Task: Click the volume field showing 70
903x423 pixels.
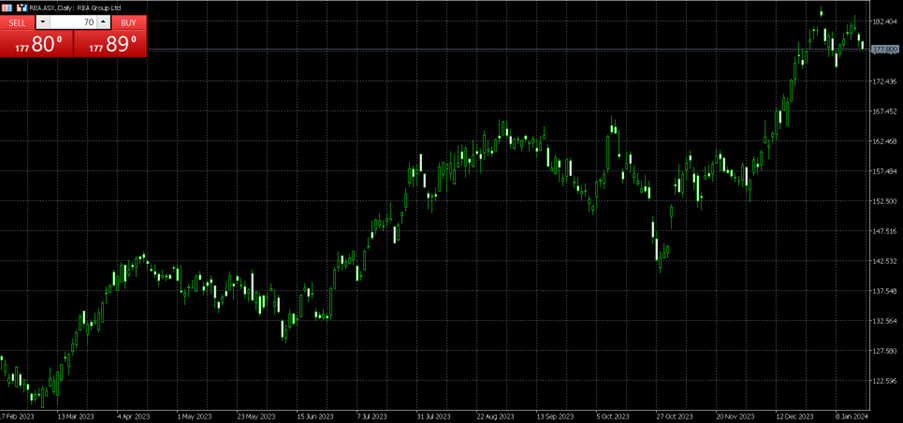Action: click(x=73, y=22)
